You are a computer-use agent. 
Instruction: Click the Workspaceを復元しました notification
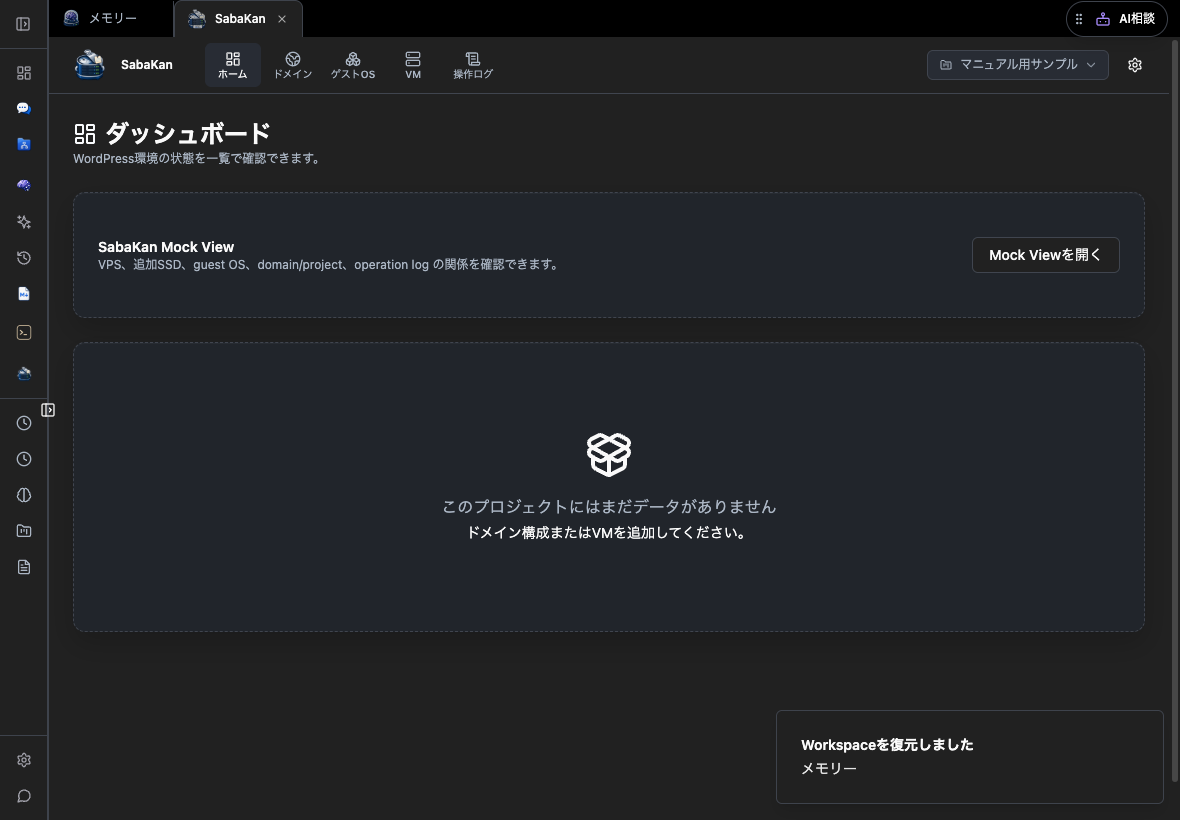[x=970, y=757]
